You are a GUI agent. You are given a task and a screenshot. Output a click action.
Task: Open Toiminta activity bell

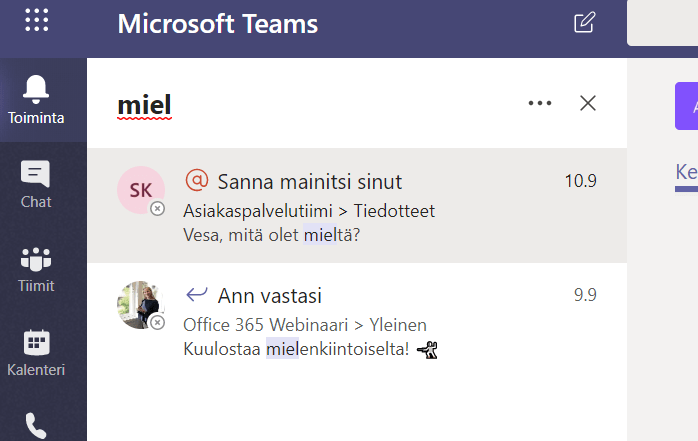coord(36,100)
